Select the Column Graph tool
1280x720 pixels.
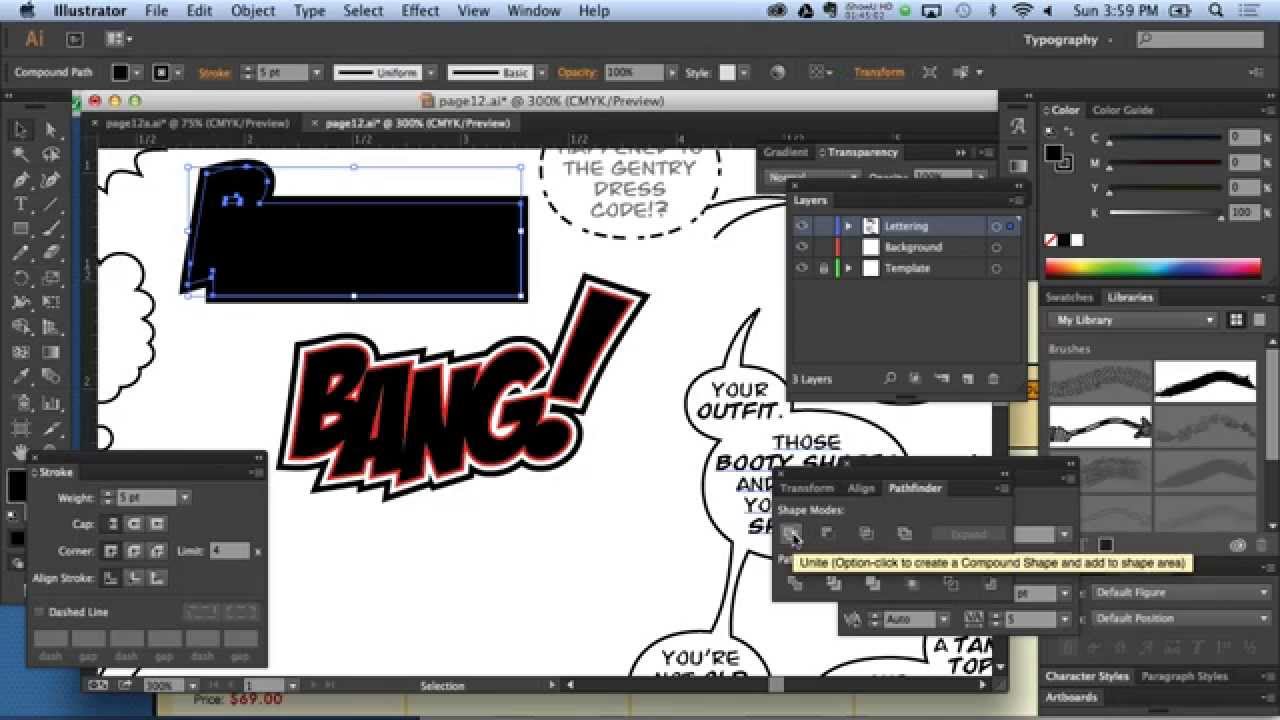click(51, 401)
